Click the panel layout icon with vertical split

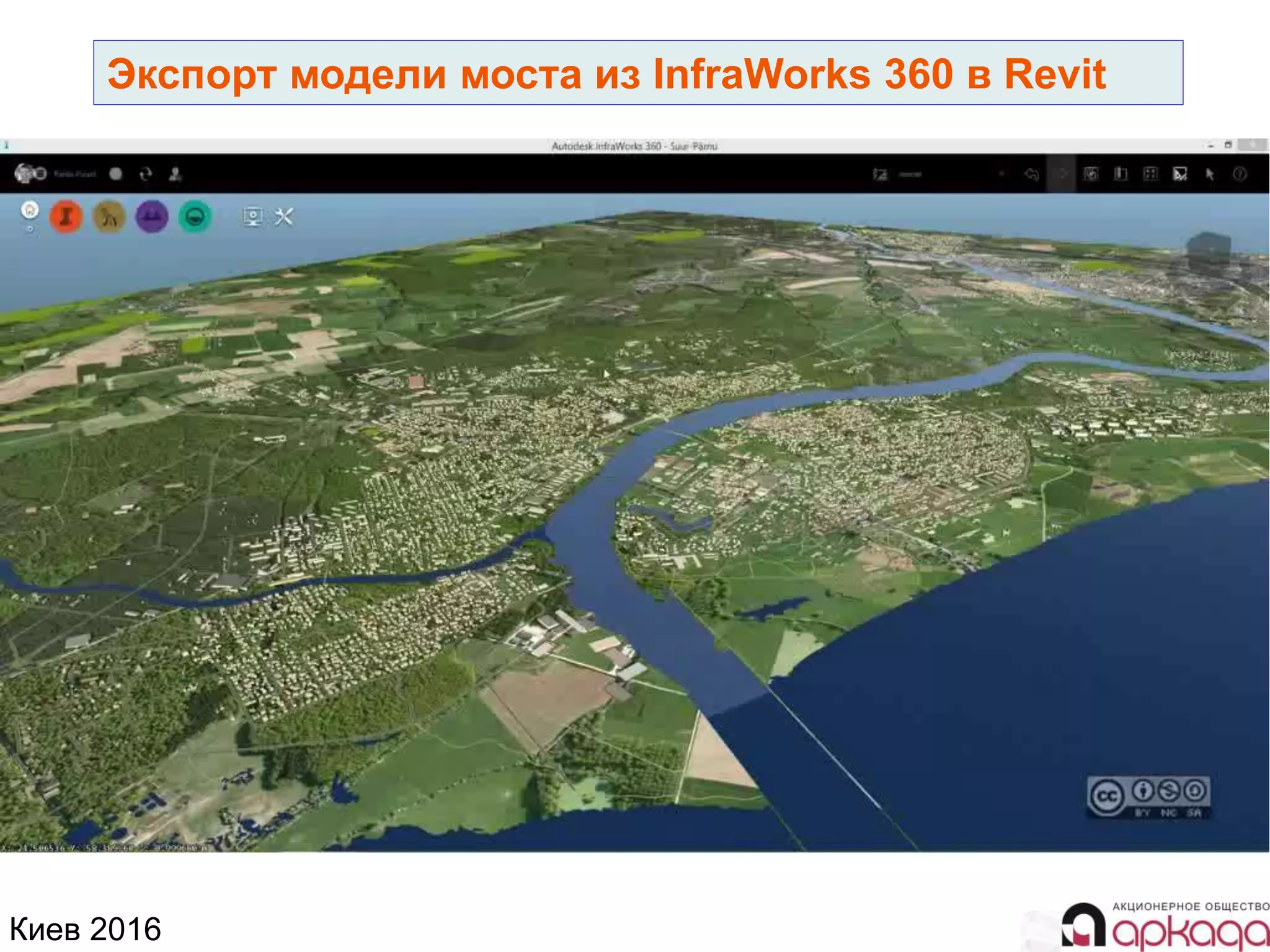(1121, 174)
